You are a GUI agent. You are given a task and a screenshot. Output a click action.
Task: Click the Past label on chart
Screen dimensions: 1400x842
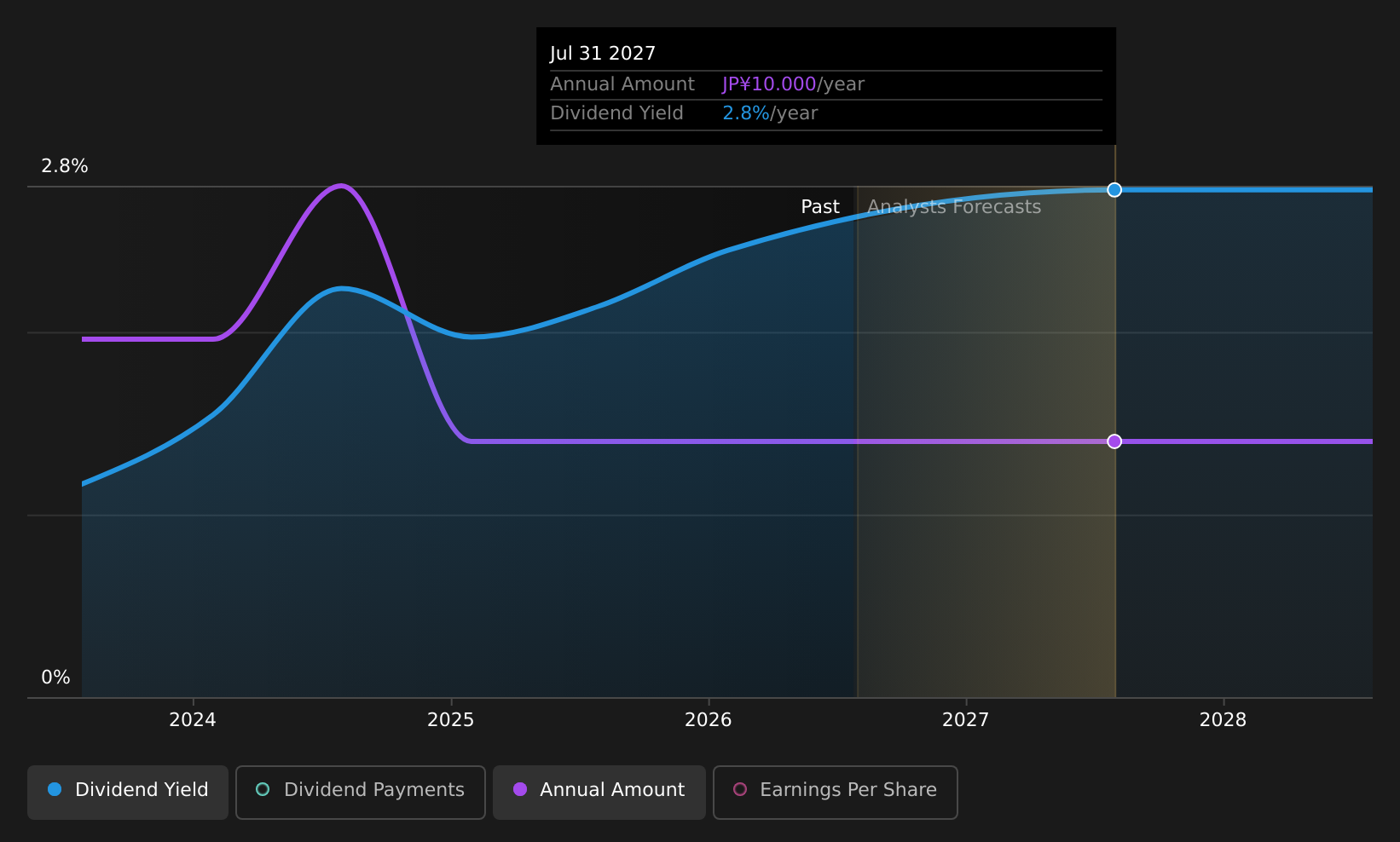[820, 207]
